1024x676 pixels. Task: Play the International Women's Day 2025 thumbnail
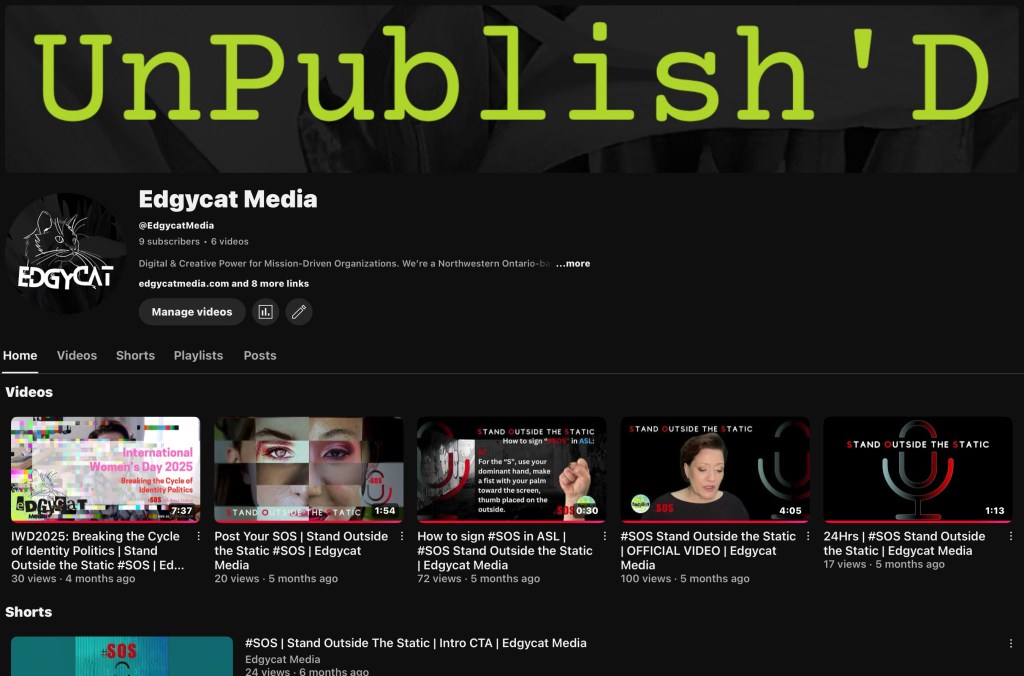click(x=105, y=469)
